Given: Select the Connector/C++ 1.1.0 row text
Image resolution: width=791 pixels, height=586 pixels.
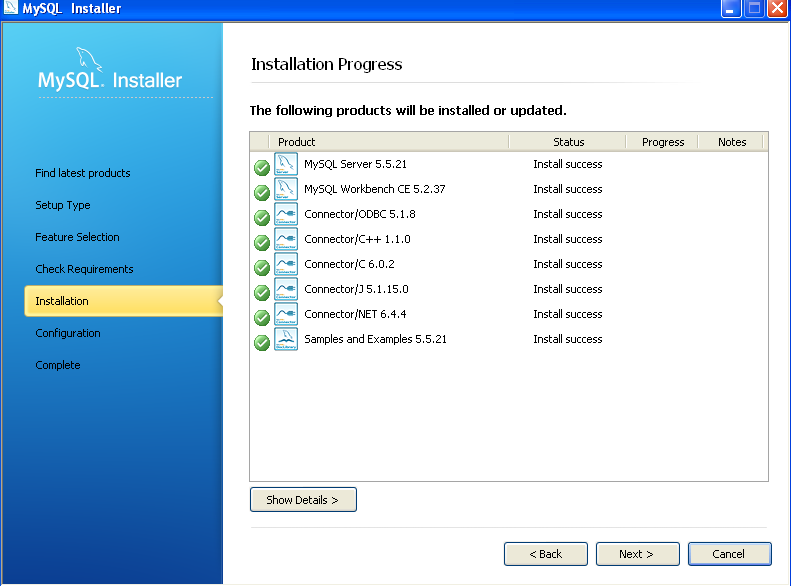Looking at the screenshot, I should (x=357, y=239).
